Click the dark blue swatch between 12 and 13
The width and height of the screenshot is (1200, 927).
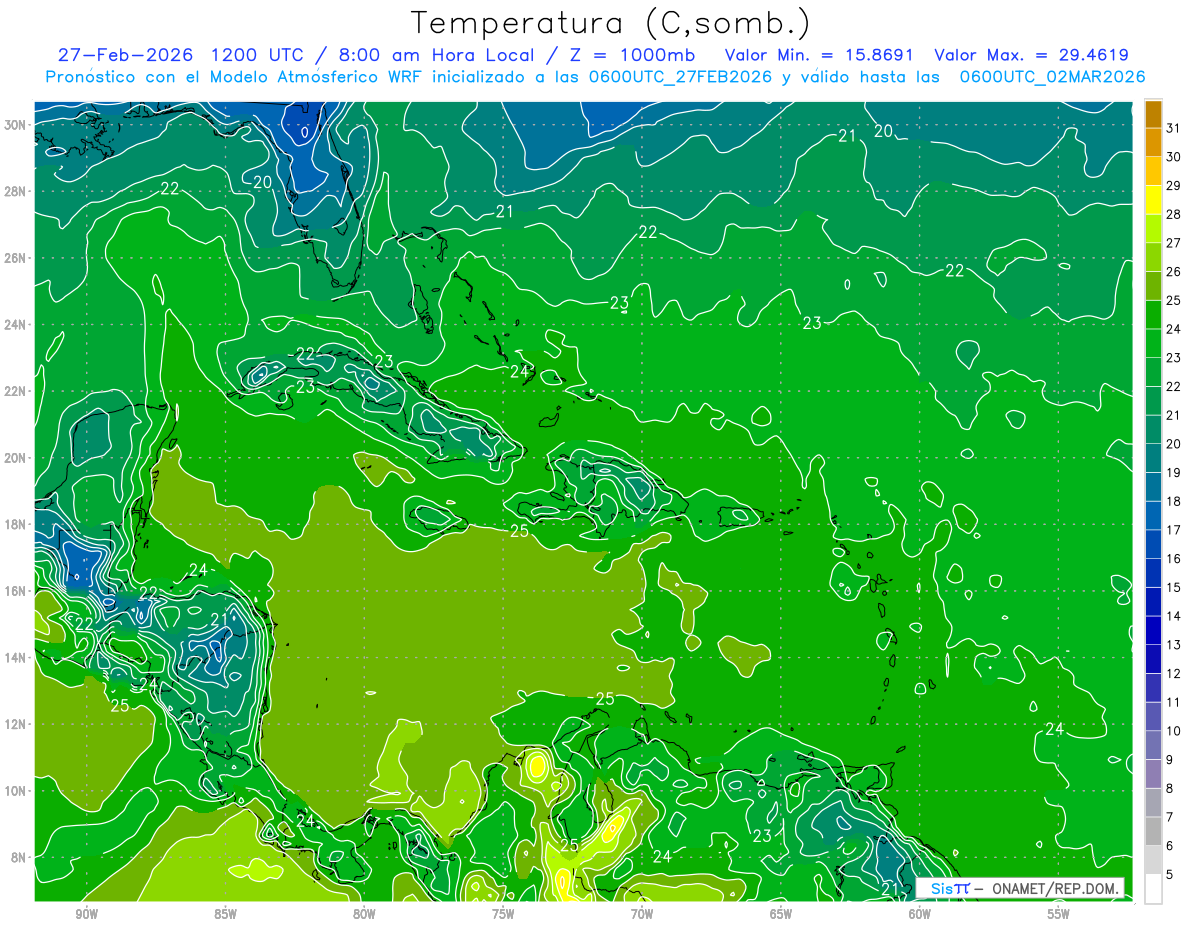pos(1153,660)
